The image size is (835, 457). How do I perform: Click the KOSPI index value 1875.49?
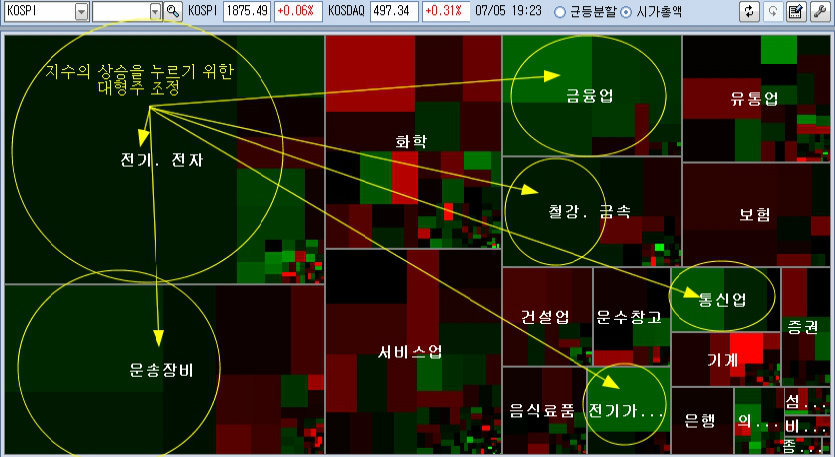pos(247,11)
